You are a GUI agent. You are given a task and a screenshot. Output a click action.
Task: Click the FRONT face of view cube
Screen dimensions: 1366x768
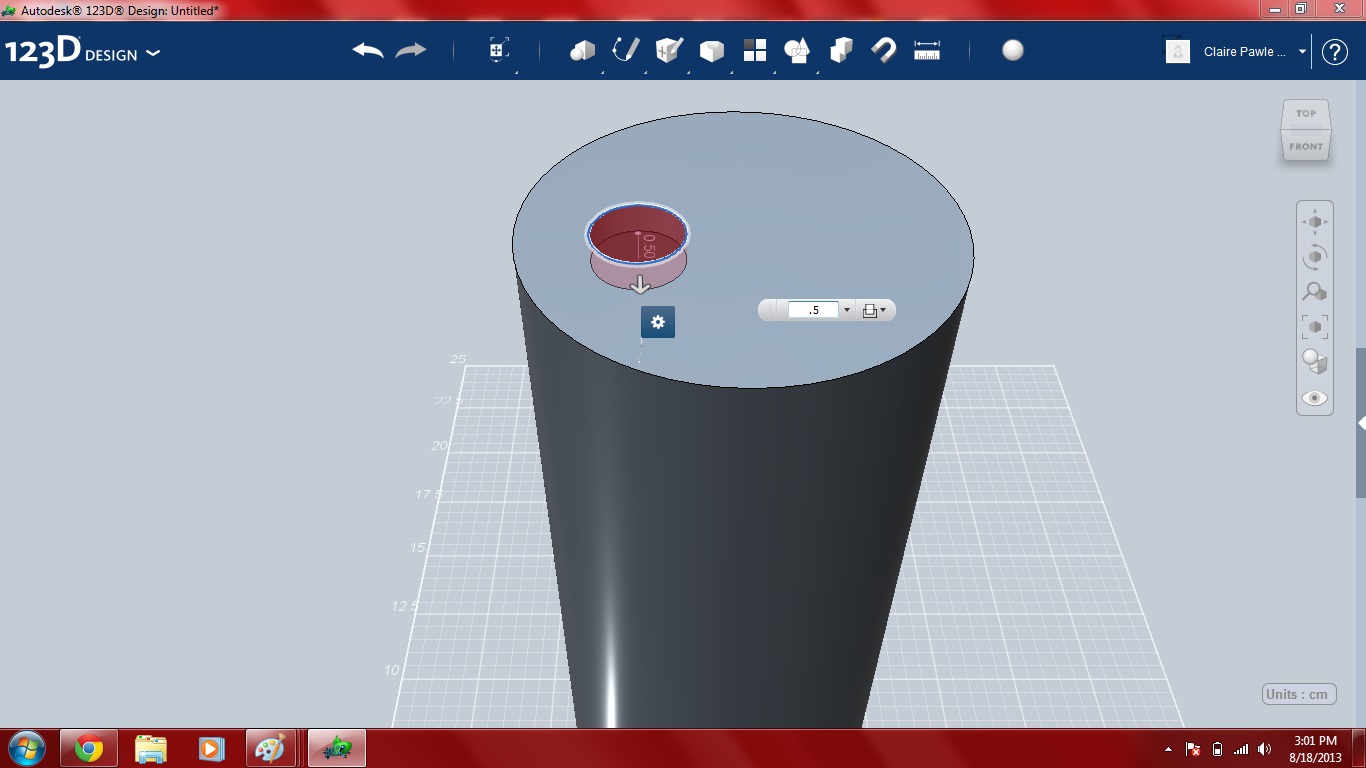tap(1306, 146)
